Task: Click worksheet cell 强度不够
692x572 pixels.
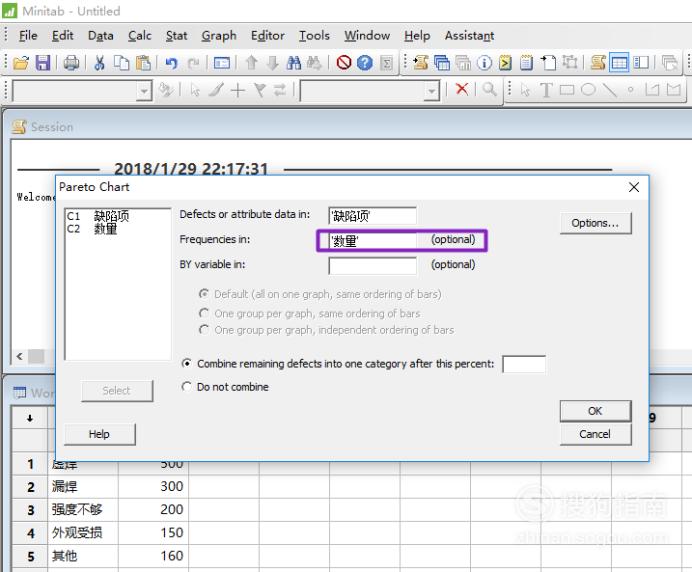Action: click(83, 509)
